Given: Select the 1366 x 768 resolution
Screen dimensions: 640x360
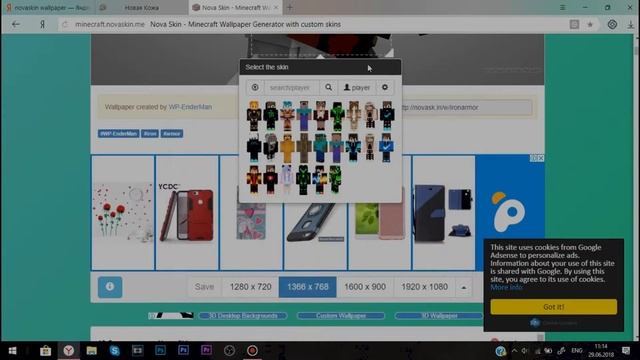Looking at the screenshot, I should point(307,287).
